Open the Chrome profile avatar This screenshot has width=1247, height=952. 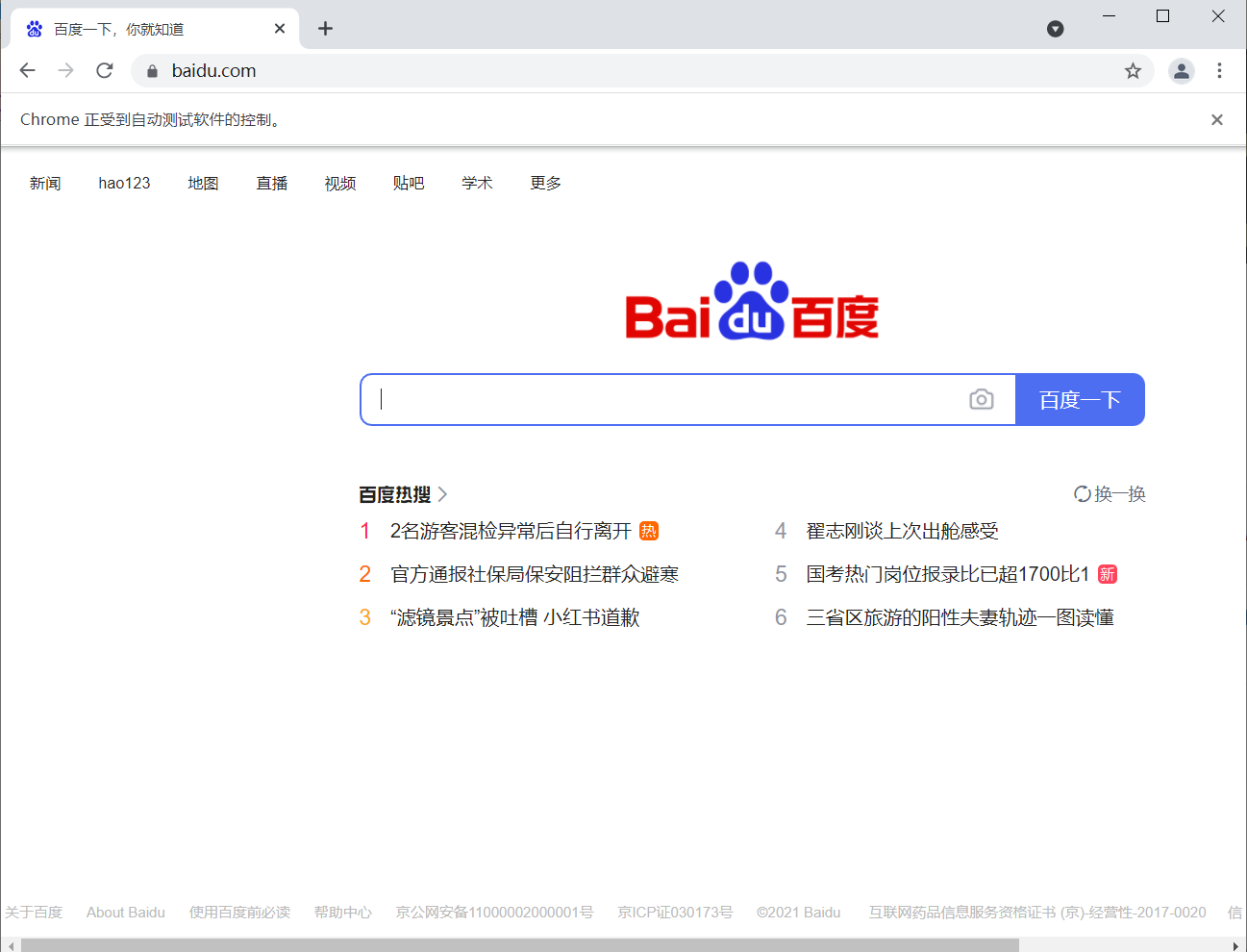tap(1182, 70)
